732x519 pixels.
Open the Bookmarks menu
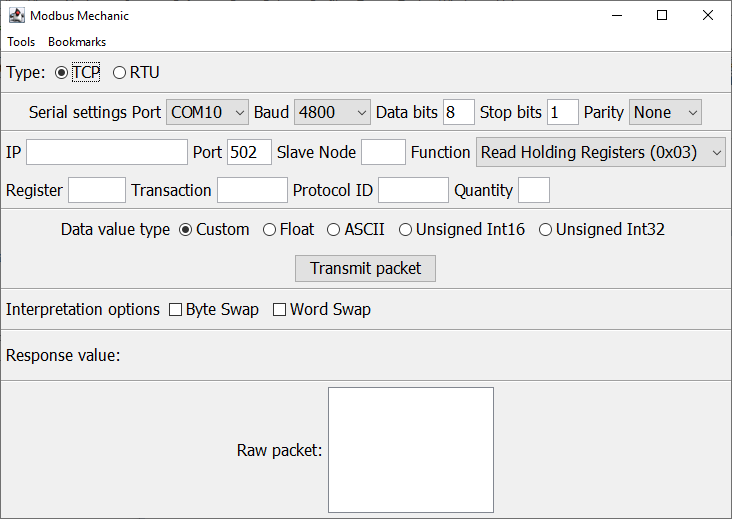77,42
